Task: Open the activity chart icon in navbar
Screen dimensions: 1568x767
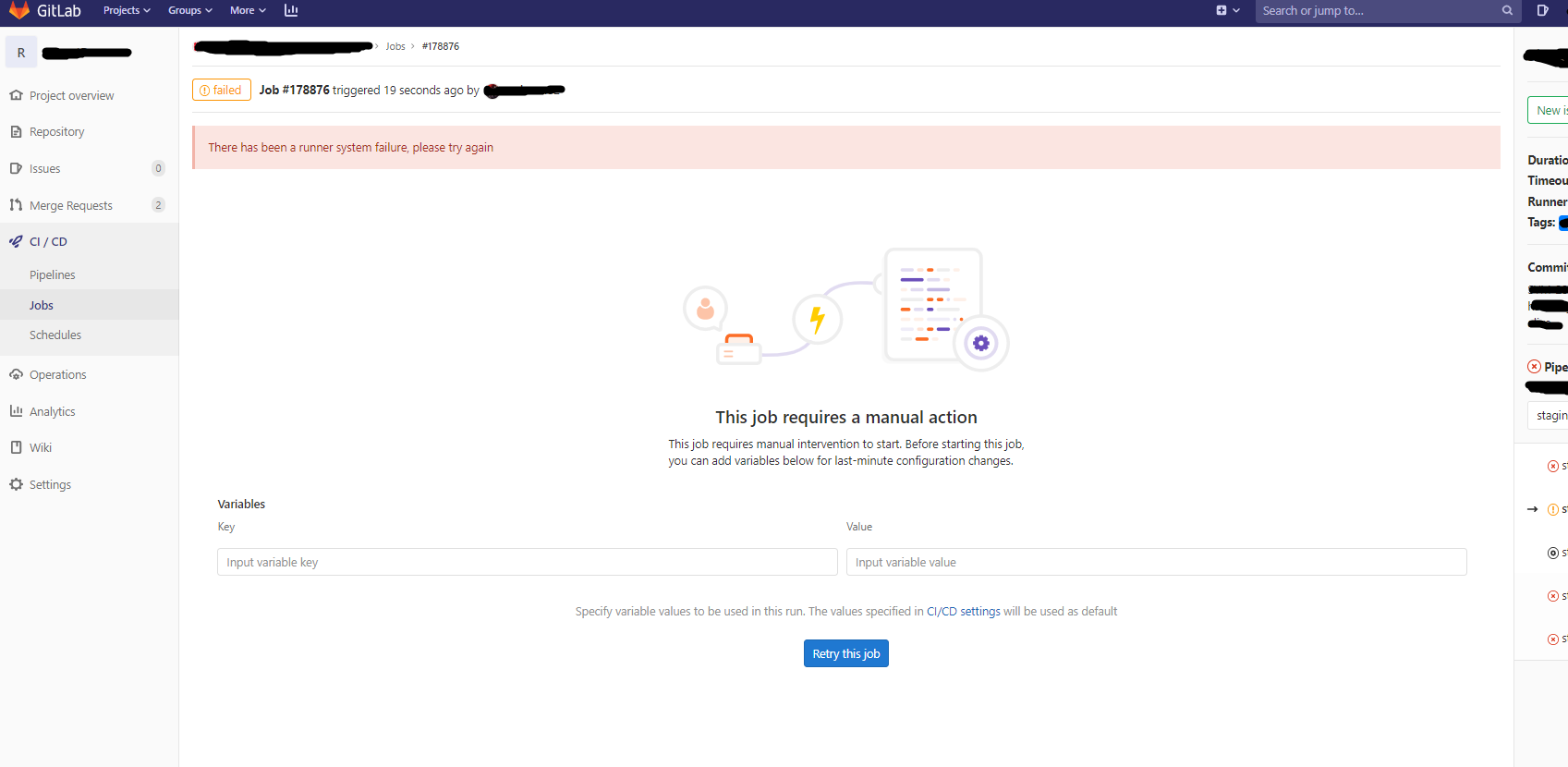Action: click(291, 10)
